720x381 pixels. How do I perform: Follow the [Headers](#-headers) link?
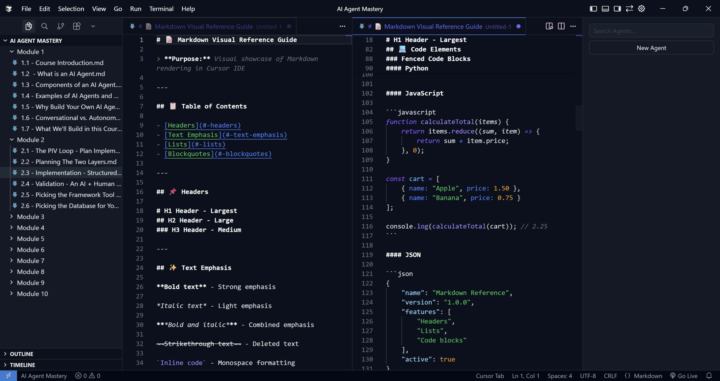point(202,125)
